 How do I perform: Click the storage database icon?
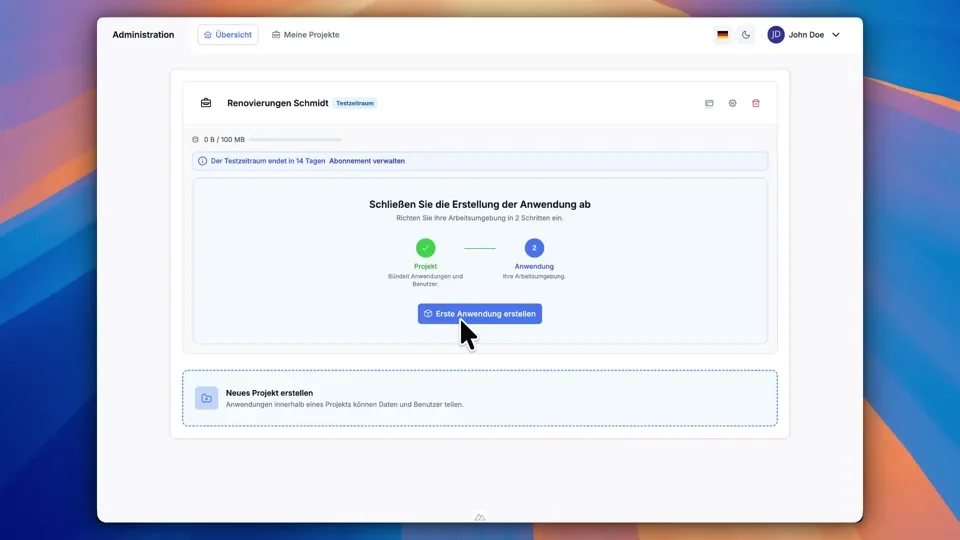(195, 140)
